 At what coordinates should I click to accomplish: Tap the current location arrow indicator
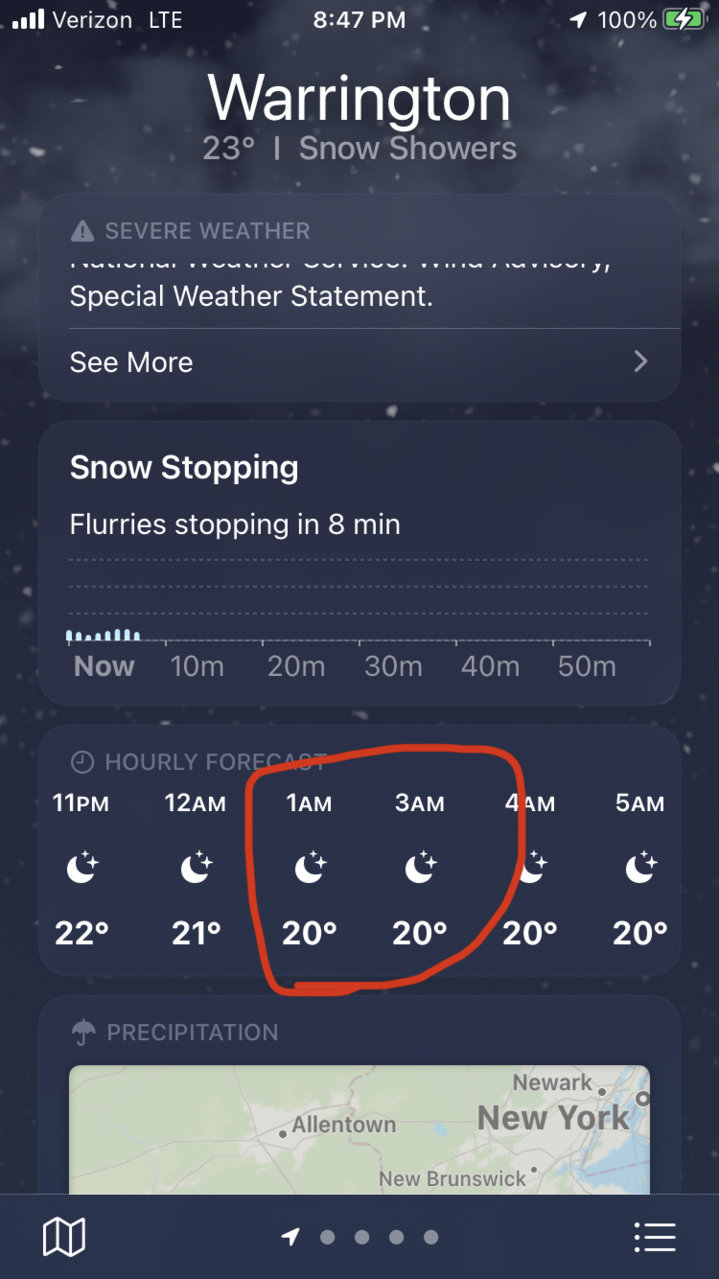tap(290, 1237)
